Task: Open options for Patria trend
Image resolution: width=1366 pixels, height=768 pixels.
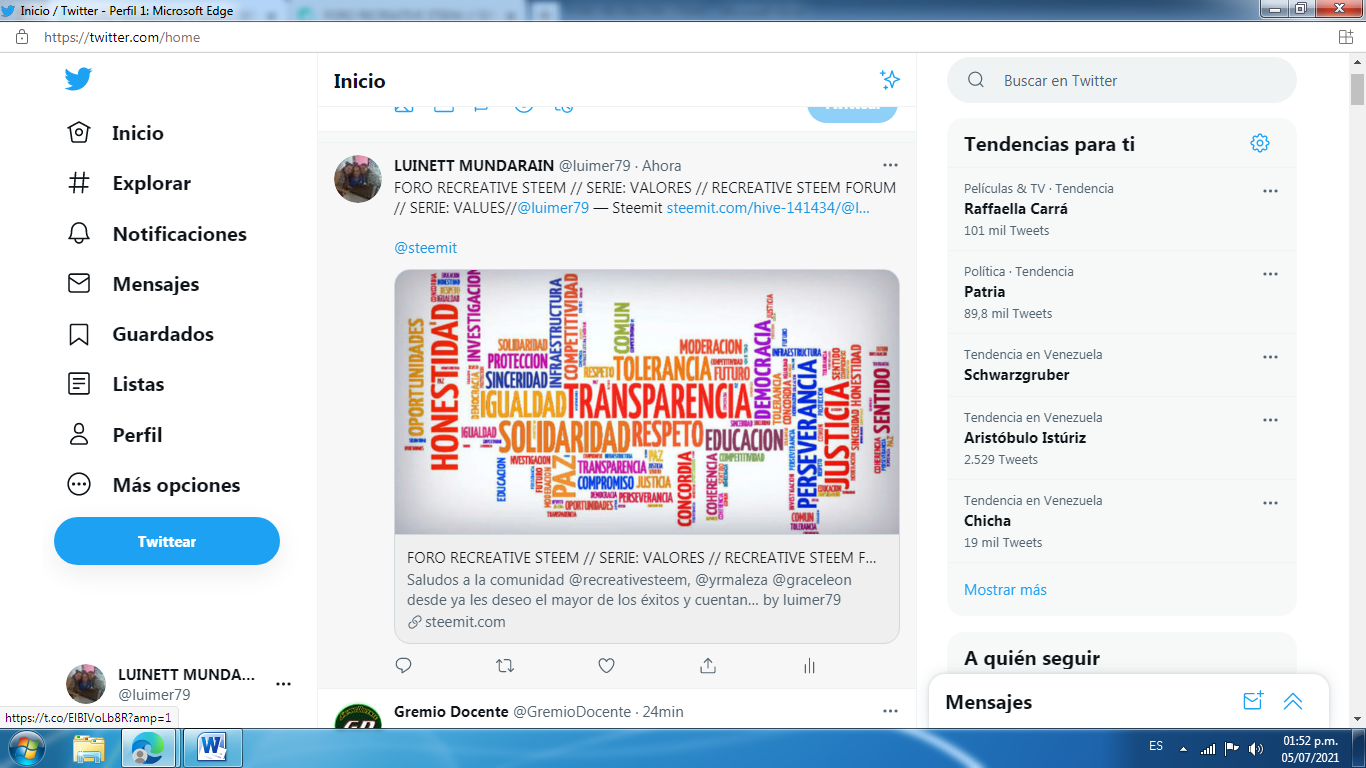Action: 1270,274
